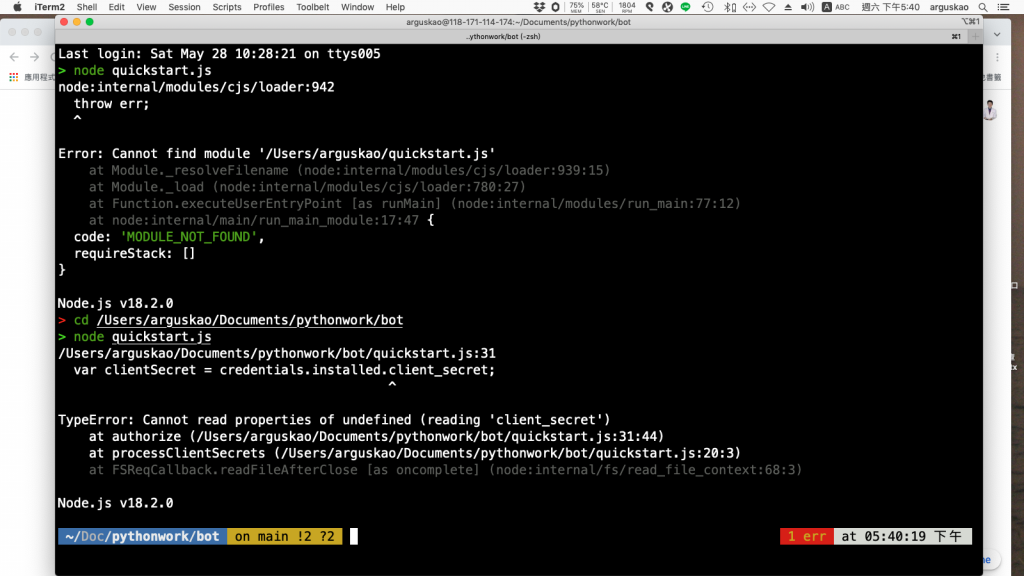Click the 'at processClientSecrets' stack trace line
Viewport: 1024px width, 576px height.
(415, 453)
